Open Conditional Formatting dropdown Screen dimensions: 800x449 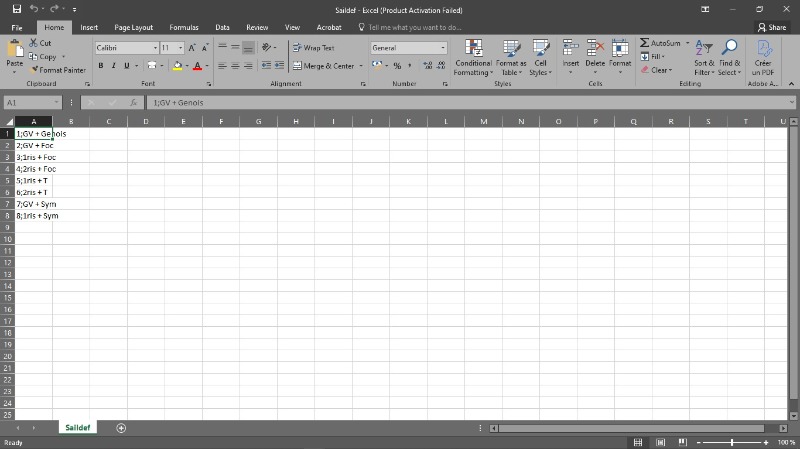coord(473,58)
